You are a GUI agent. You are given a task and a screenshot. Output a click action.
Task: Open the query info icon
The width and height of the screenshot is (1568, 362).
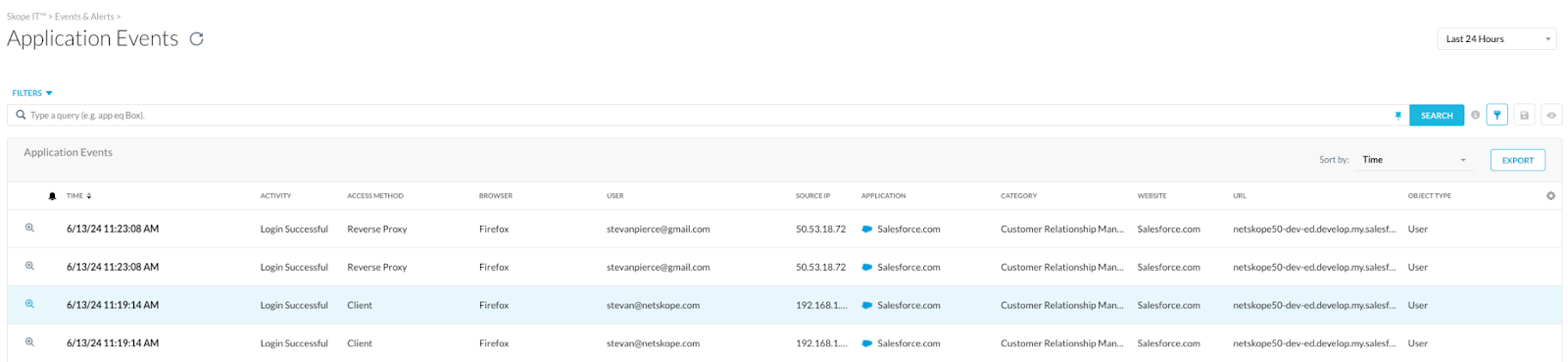click(1475, 115)
